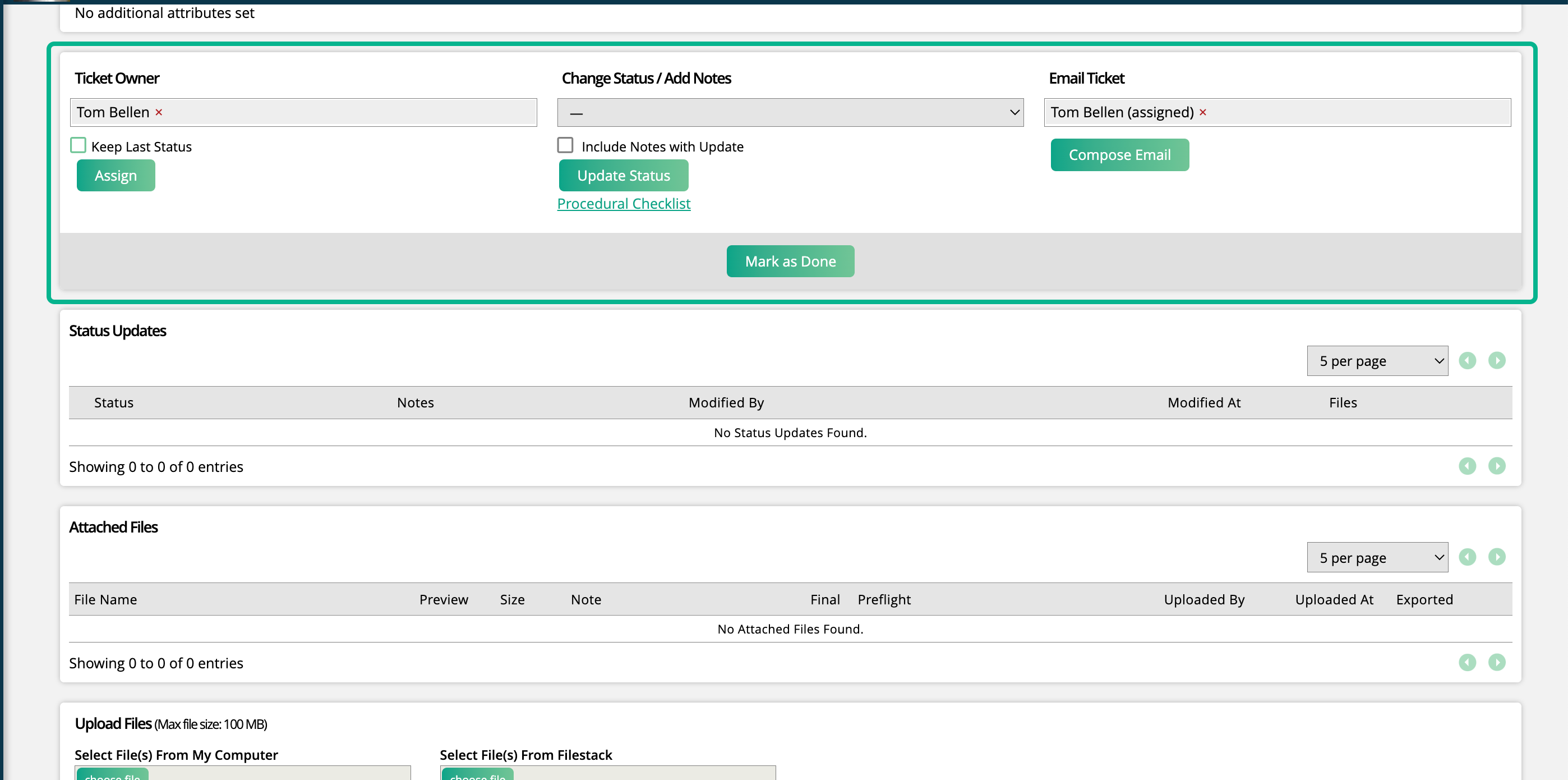Go to next page of Attached Files
The height and width of the screenshot is (780, 1568).
click(x=1497, y=557)
